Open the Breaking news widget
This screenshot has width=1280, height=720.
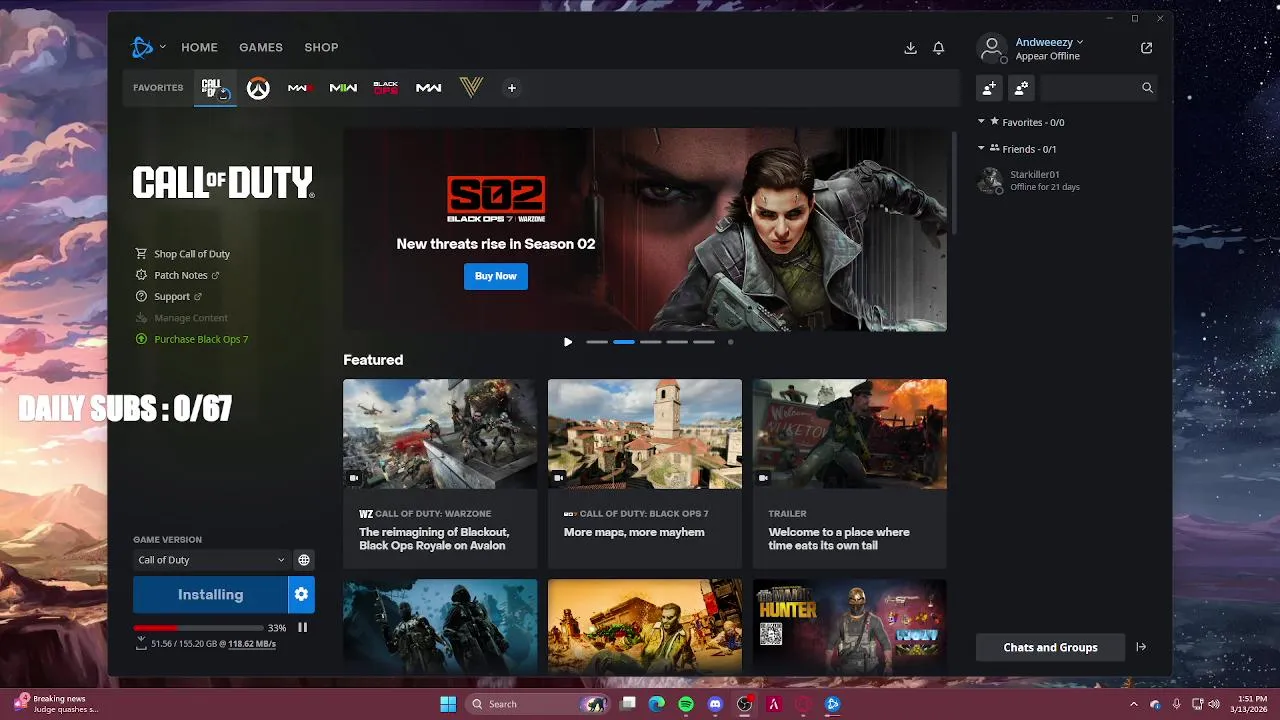57,704
